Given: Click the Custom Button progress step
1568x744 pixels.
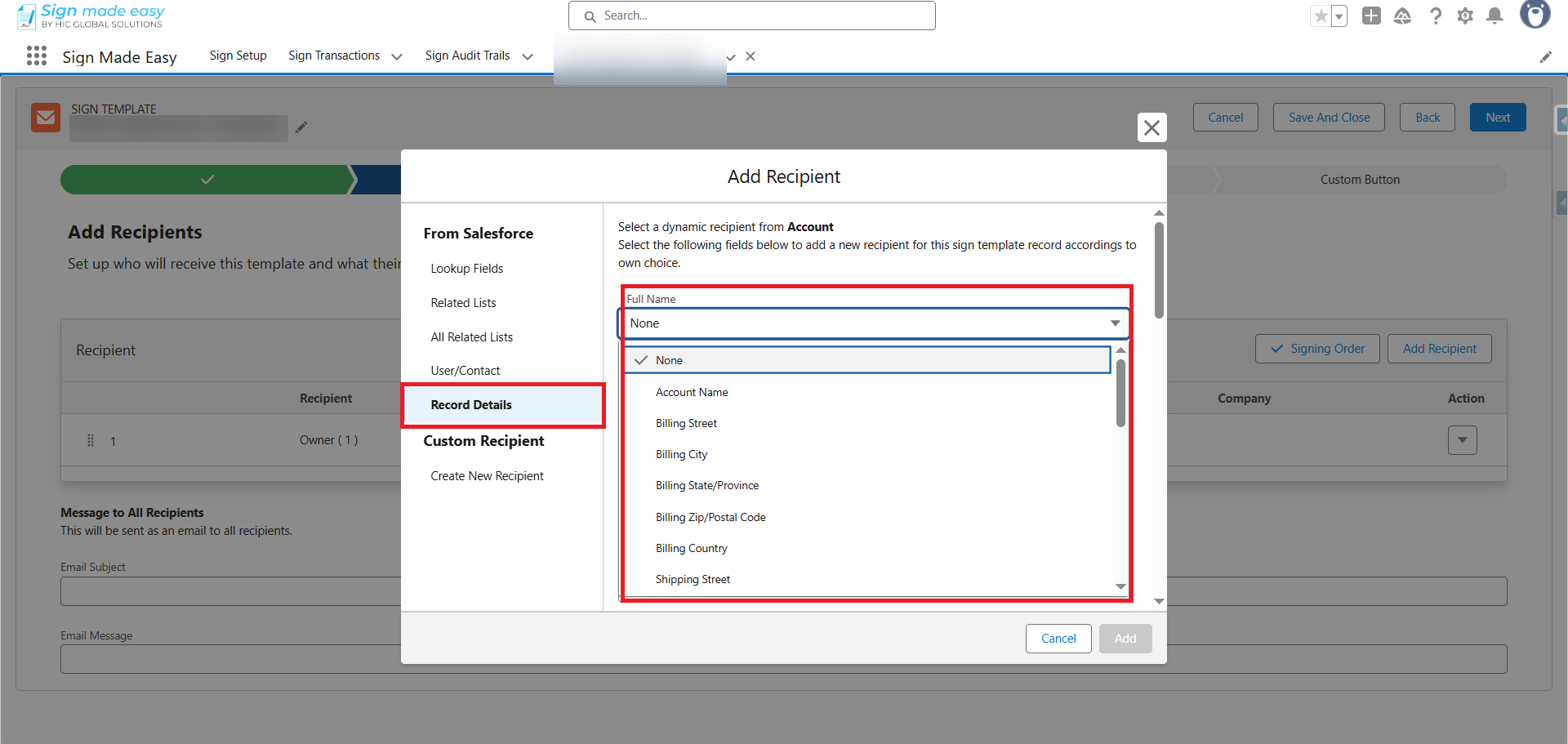Looking at the screenshot, I should click(1360, 180).
